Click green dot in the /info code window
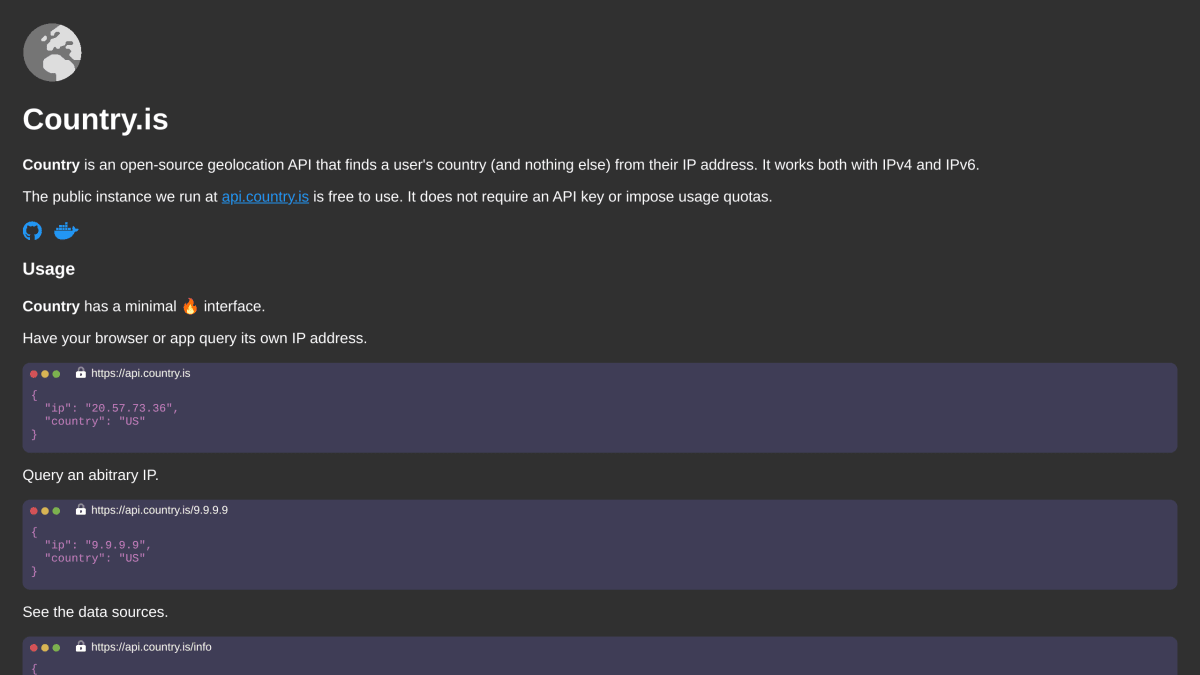 click(x=56, y=648)
